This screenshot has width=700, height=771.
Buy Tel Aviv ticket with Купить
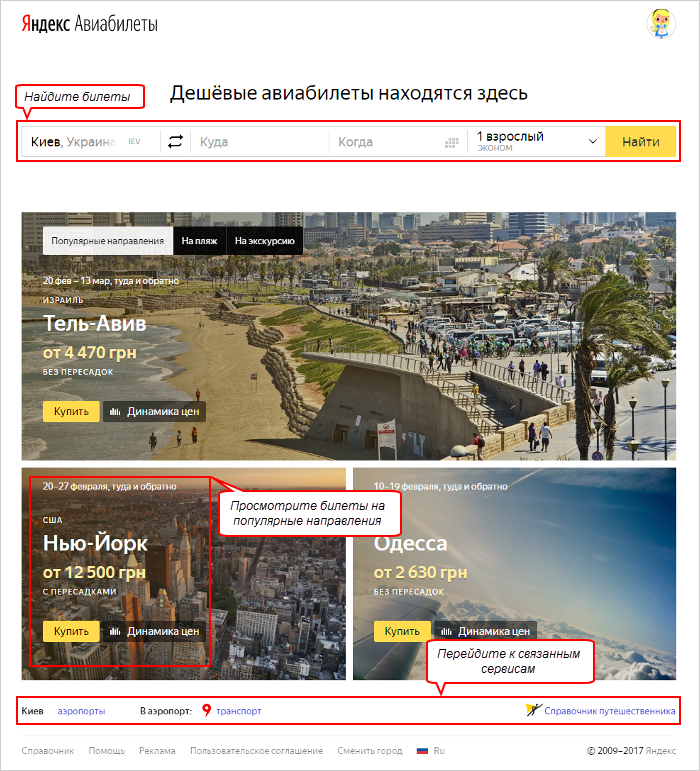pyautogui.click(x=71, y=411)
